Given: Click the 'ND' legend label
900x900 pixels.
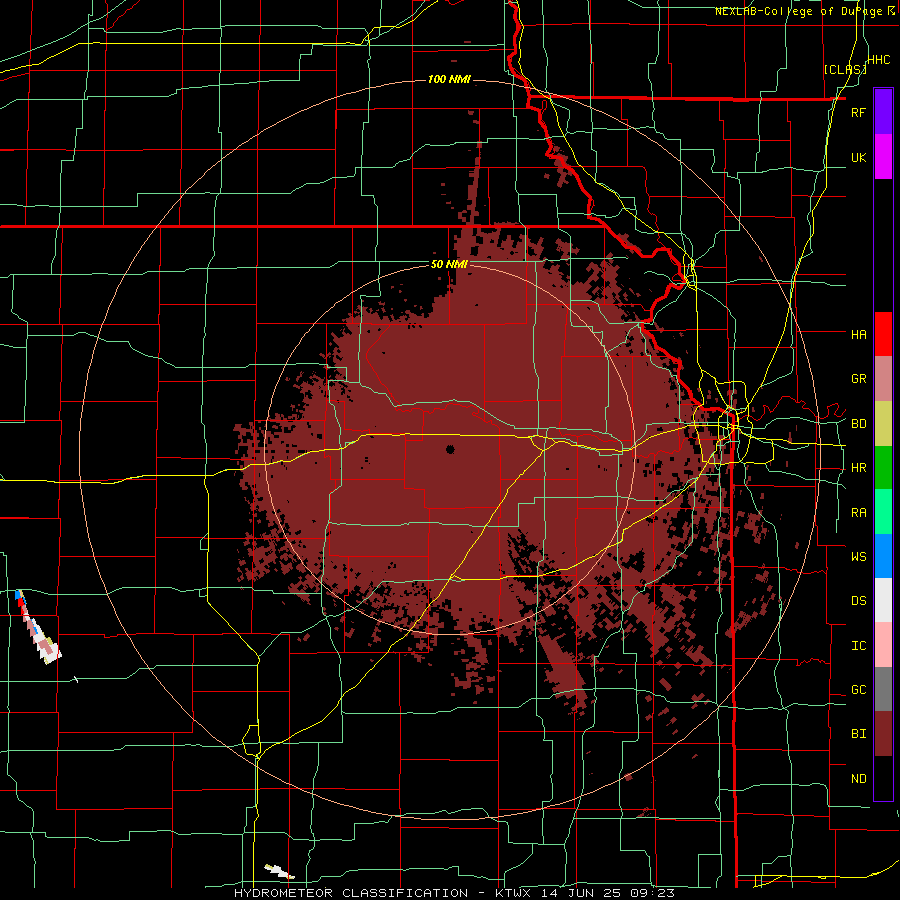Looking at the screenshot, I should pyautogui.click(x=858, y=779).
